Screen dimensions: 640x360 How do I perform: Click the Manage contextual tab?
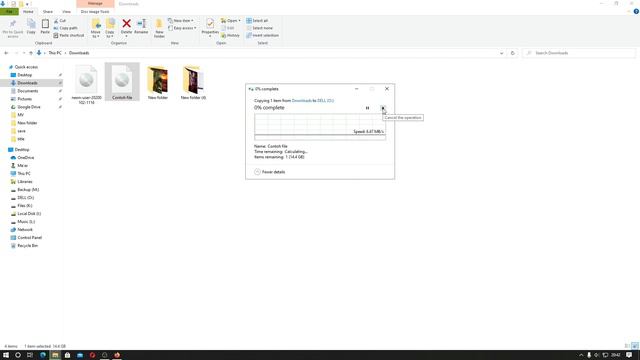click(95, 4)
